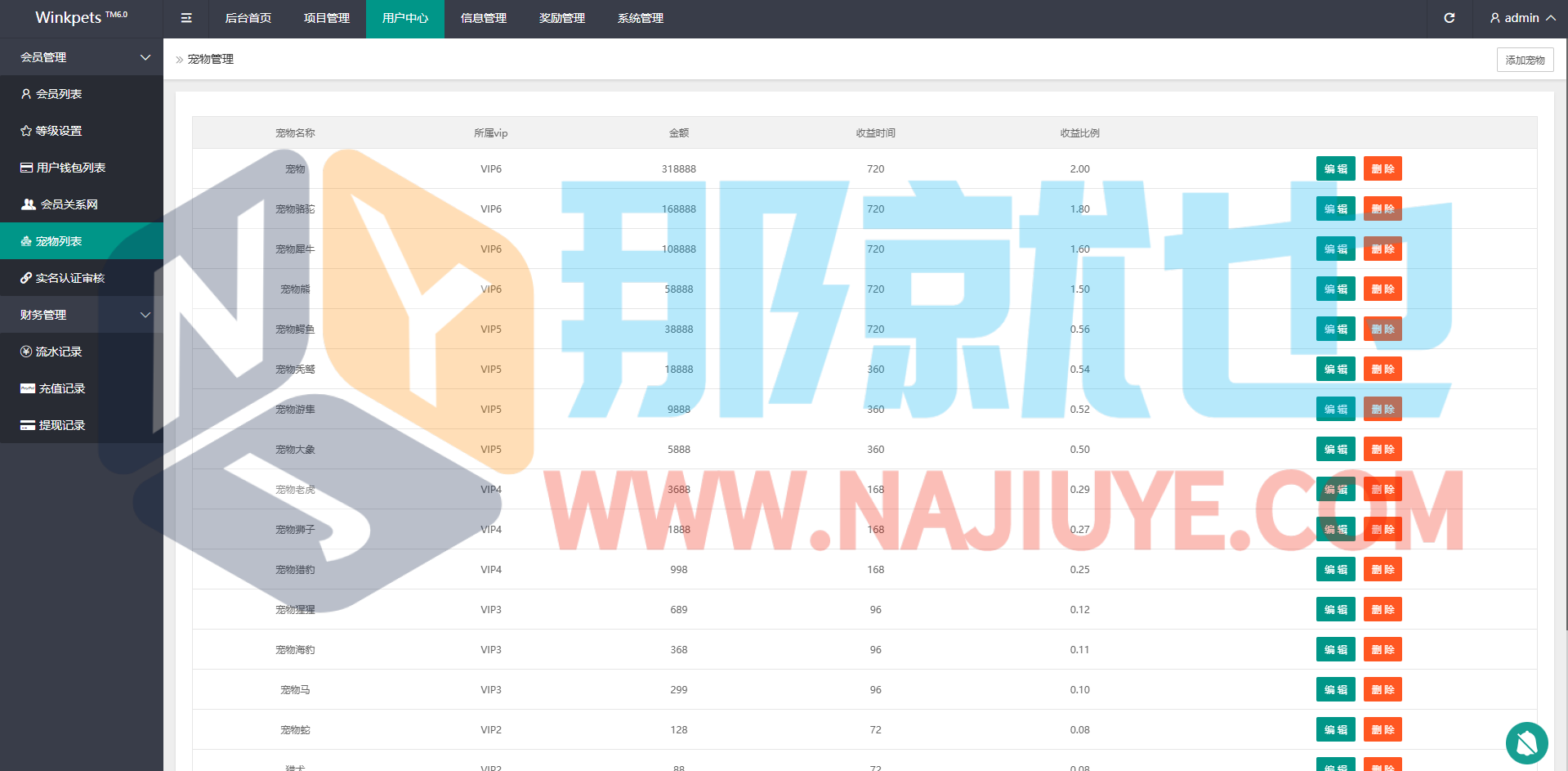The width and height of the screenshot is (1568, 771).
Task: Click 删除 for the 宠物大象 row
Action: click(x=1383, y=450)
